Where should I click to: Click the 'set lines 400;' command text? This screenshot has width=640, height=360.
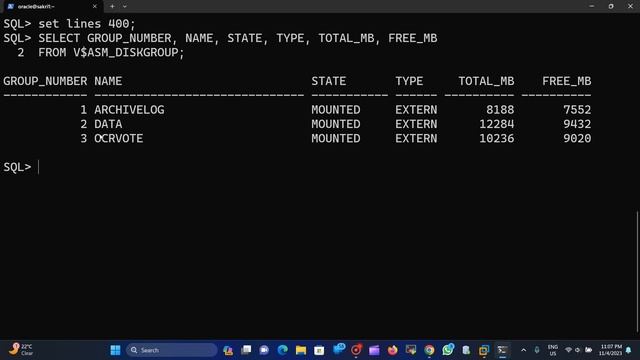coord(87,24)
